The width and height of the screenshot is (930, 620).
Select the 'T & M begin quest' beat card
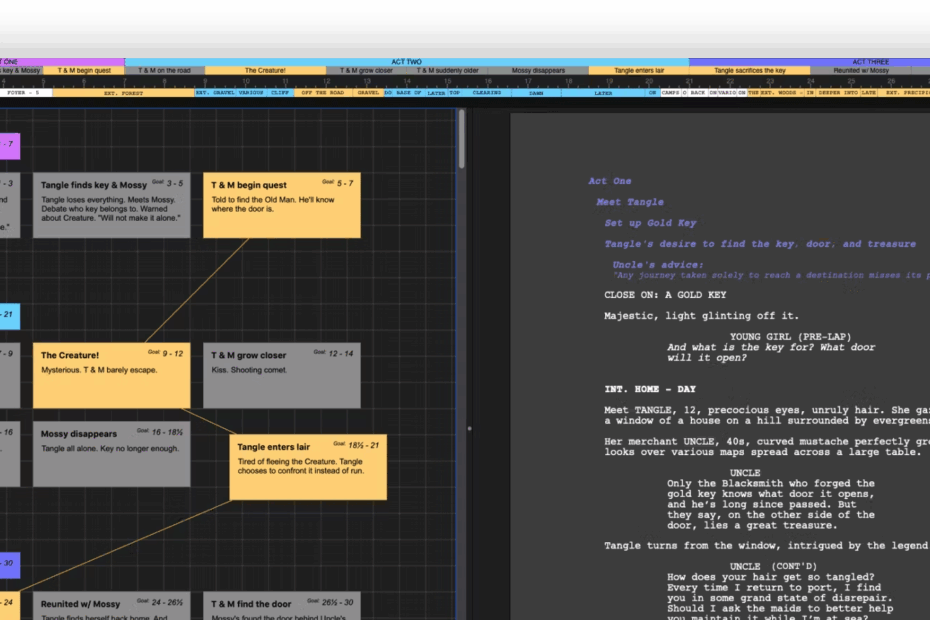(x=281, y=205)
